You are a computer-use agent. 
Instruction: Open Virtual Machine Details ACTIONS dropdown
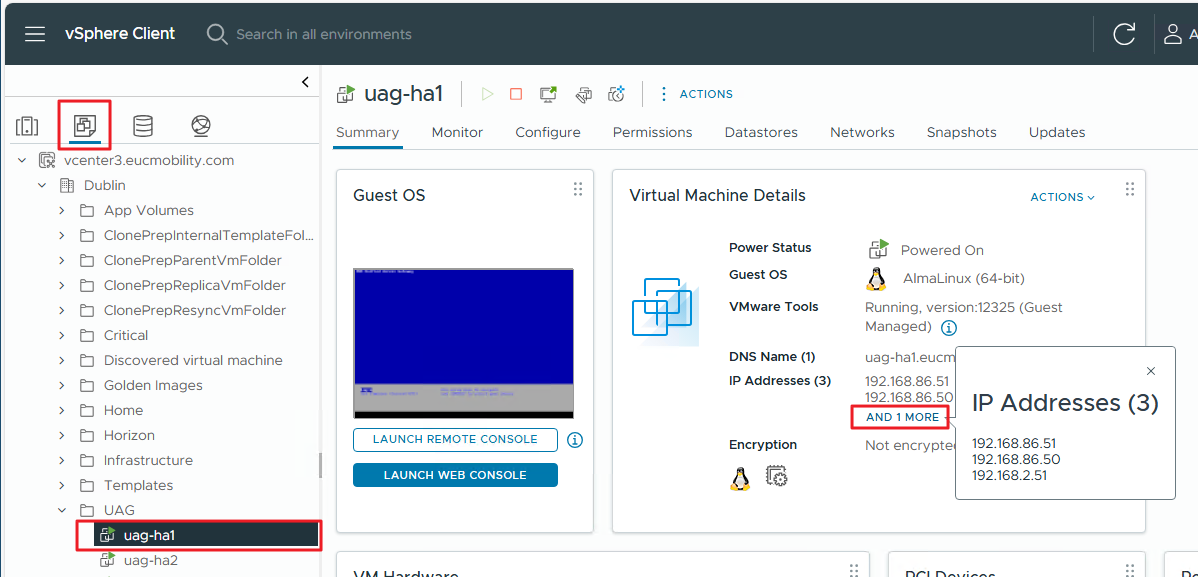click(1062, 197)
